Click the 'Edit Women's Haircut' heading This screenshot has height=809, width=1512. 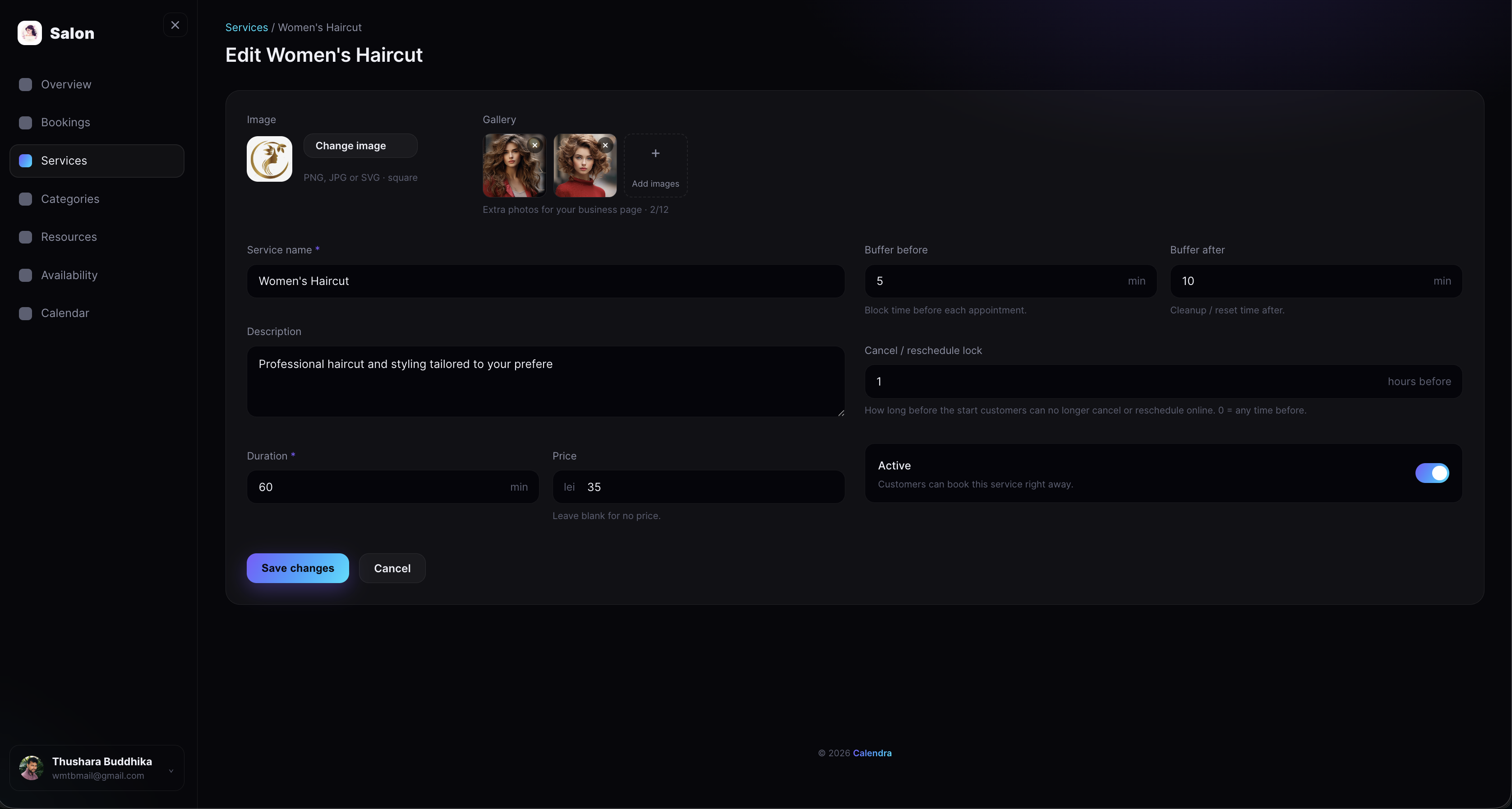pyautogui.click(x=323, y=55)
